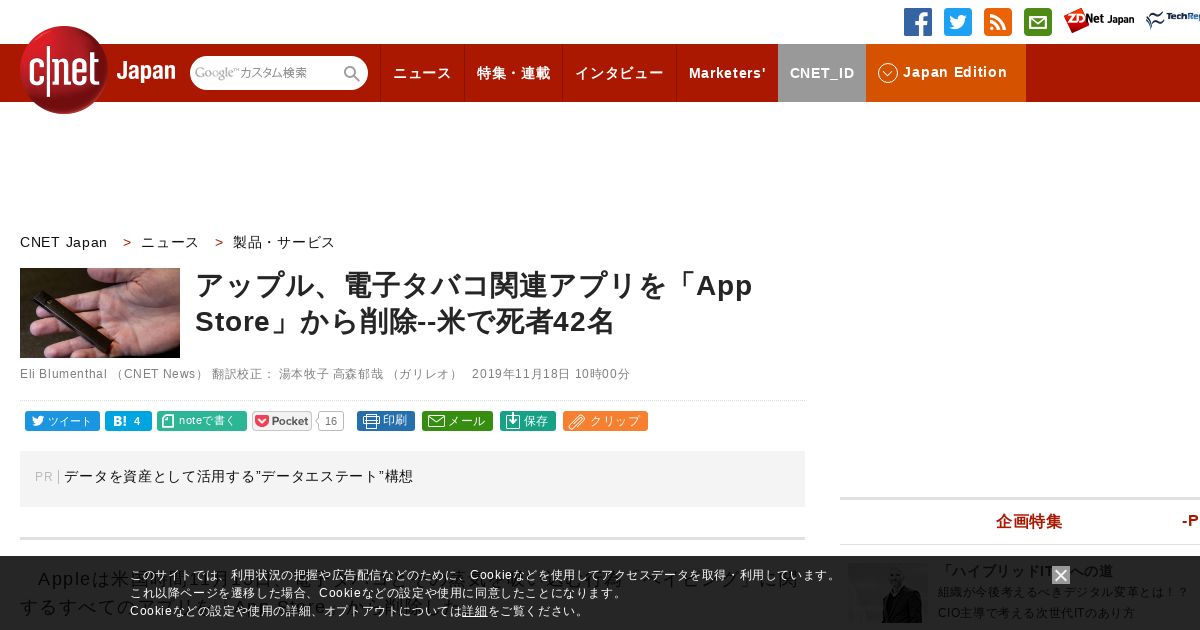Open the ハイブリッドITへの道 feature link
The image size is (1200, 630).
click(1025, 571)
